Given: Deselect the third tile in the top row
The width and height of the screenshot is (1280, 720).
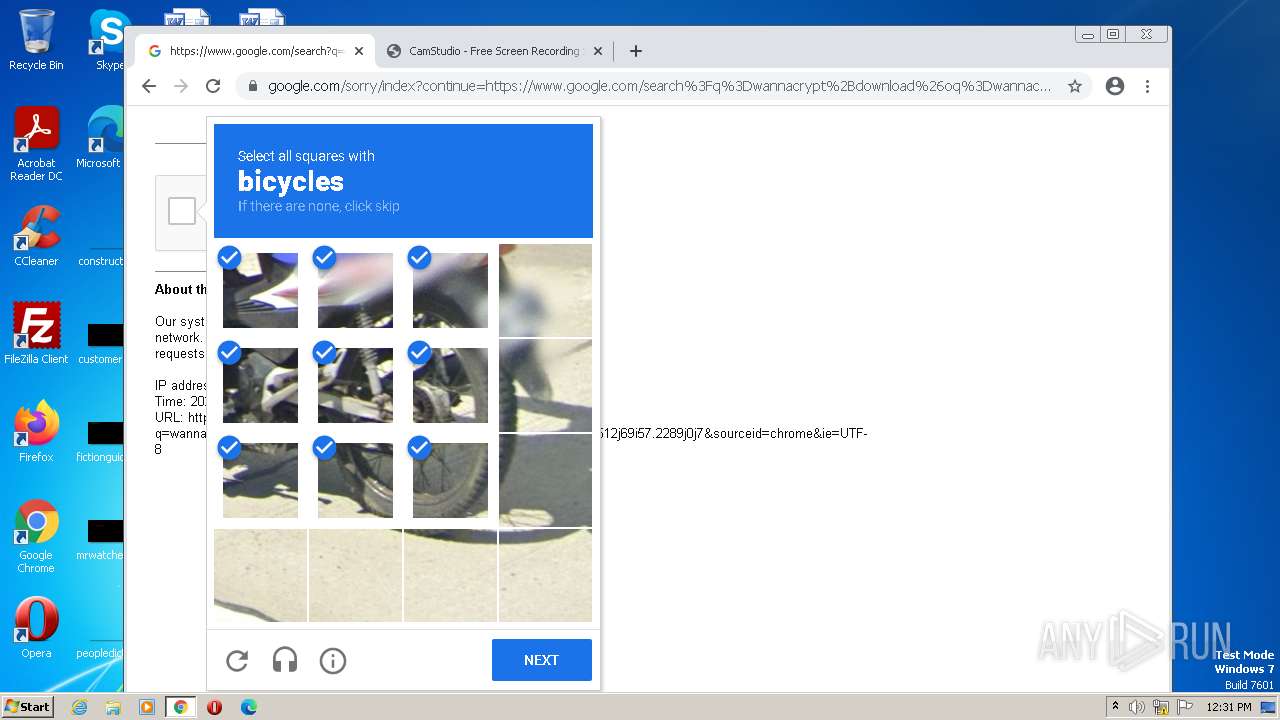Looking at the screenshot, I should click(x=450, y=290).
